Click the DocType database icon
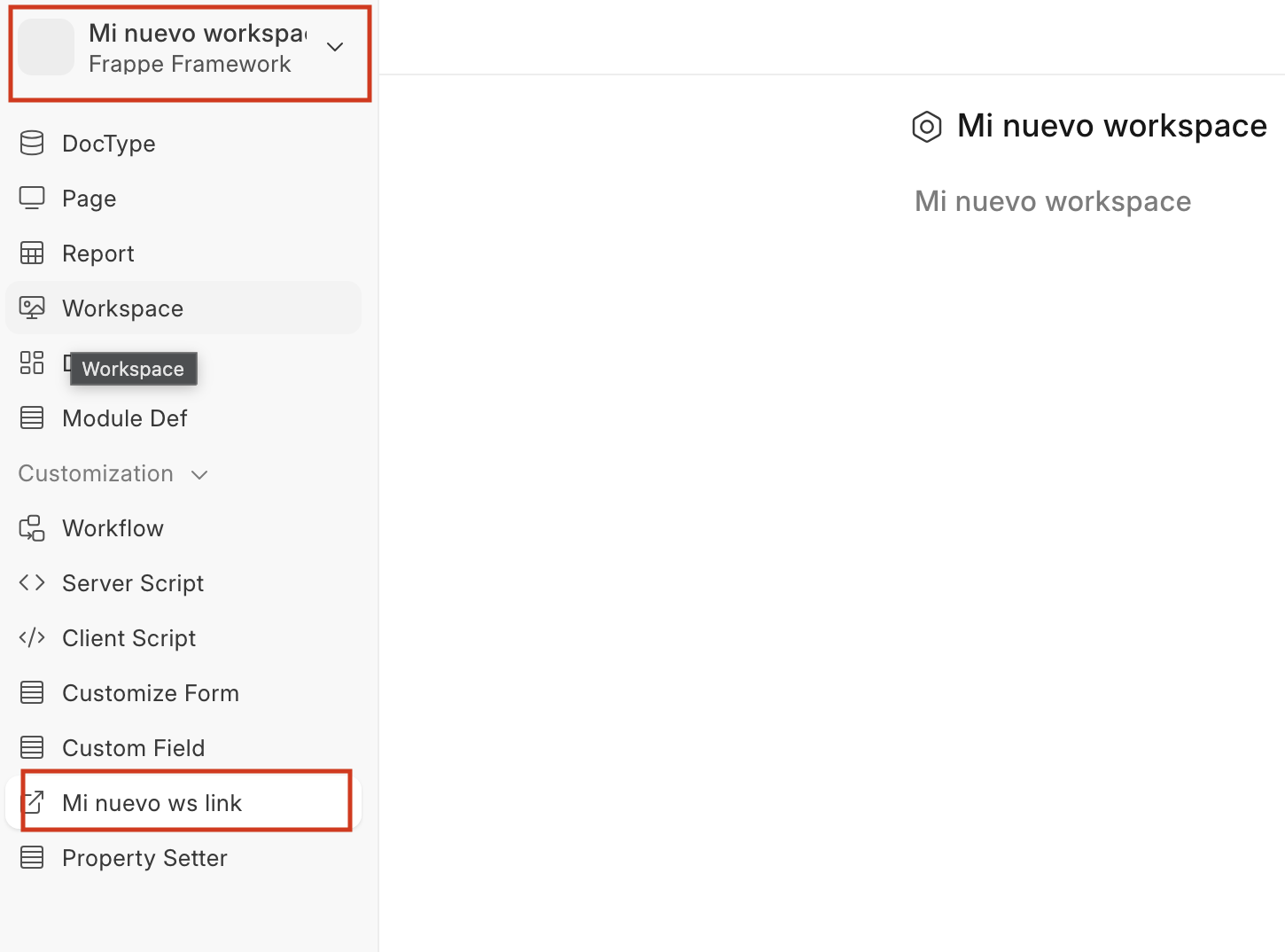This screenshot has height=952, width=1285. click(32, 143)
